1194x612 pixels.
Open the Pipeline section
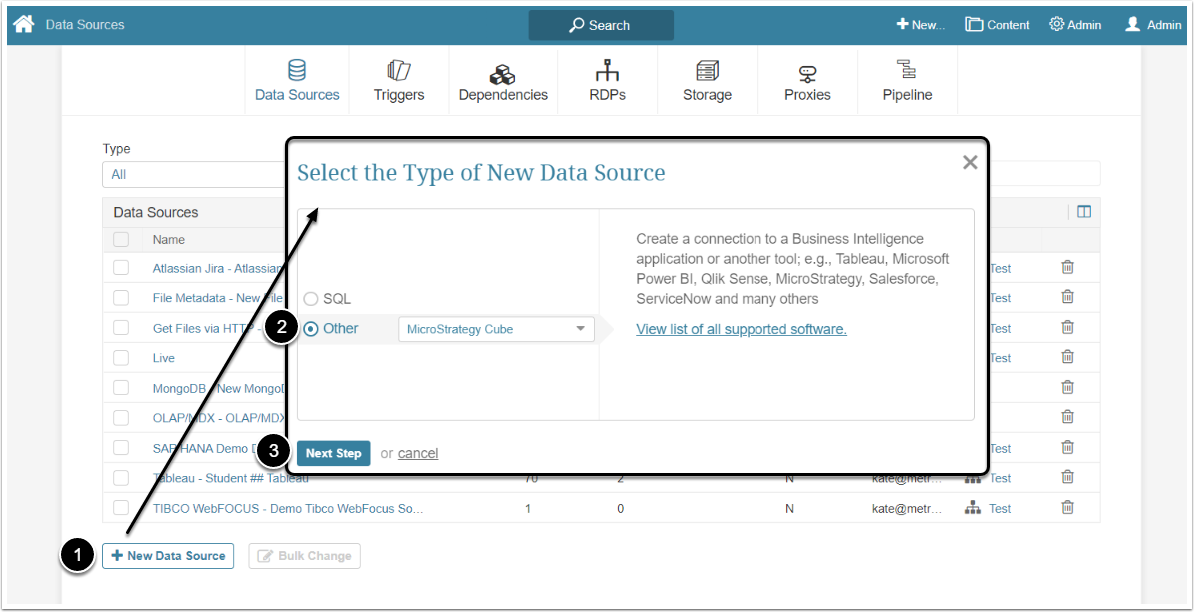907,80
